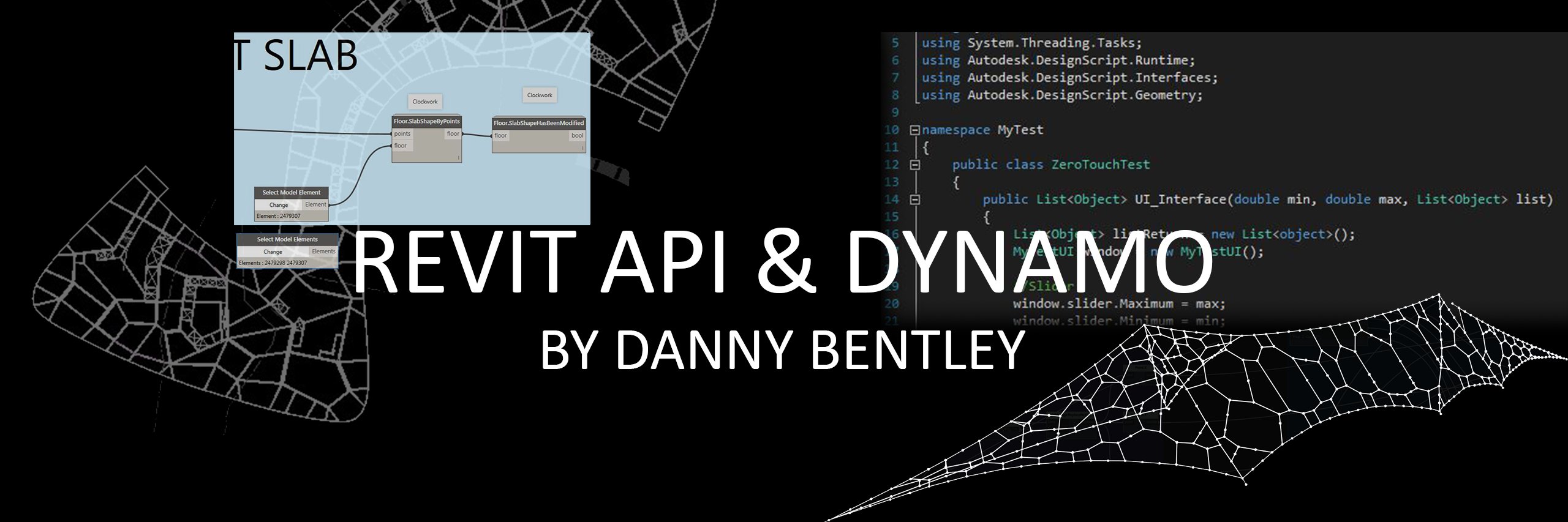Click the 'Element : 2479307' value text
The width and height of the screenshot is (1568, 522).
point(279,216)
